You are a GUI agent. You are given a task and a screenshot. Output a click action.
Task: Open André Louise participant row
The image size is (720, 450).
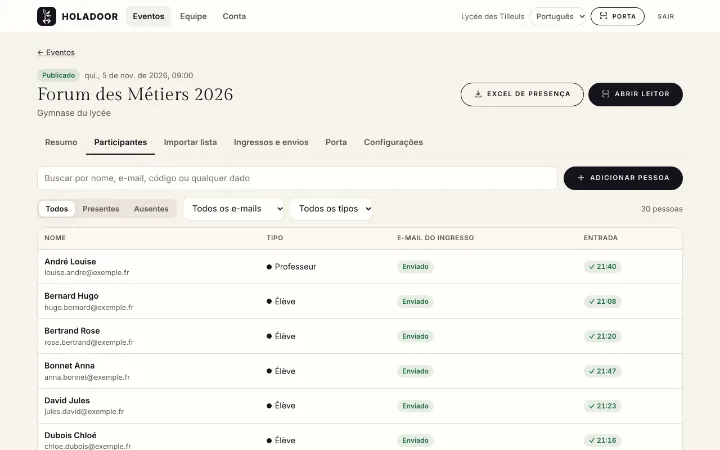[x=360, y=267]
